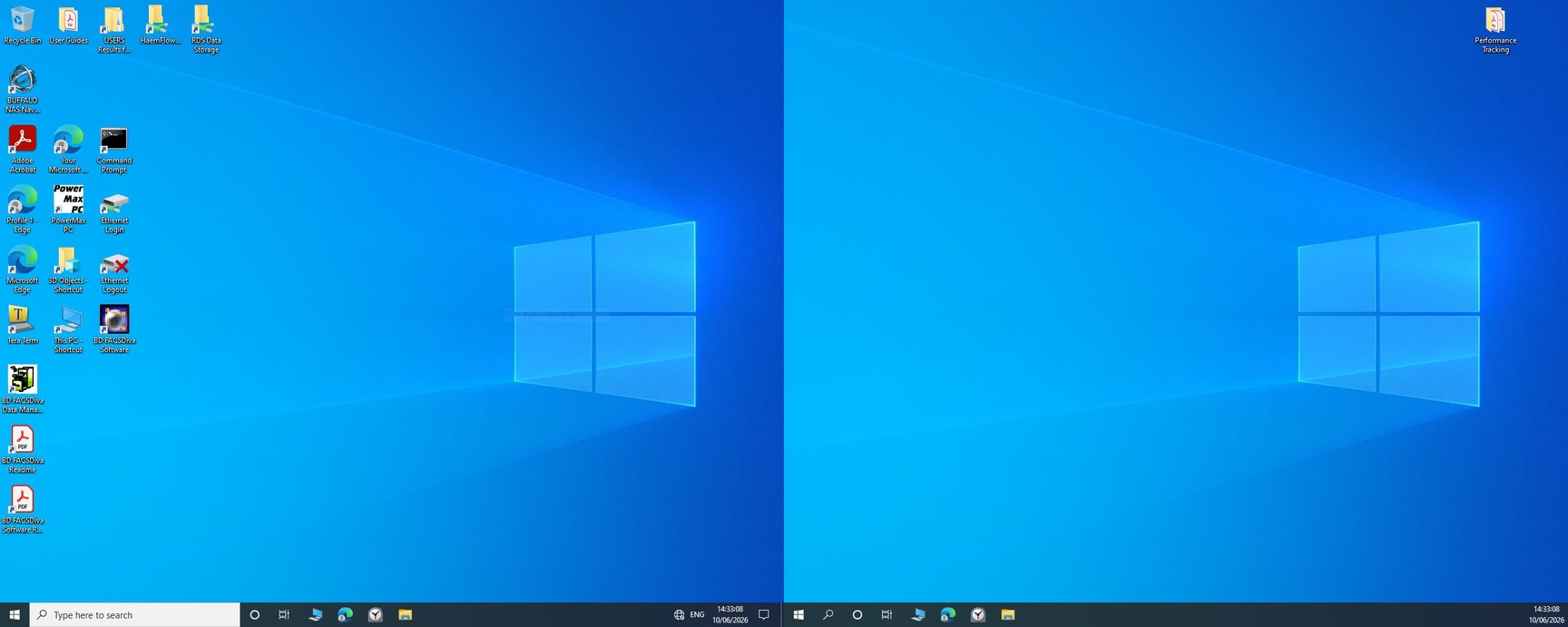Open the left taskbar clock and date
Viewport: 1568px width, 627px height.
(730, 614)
